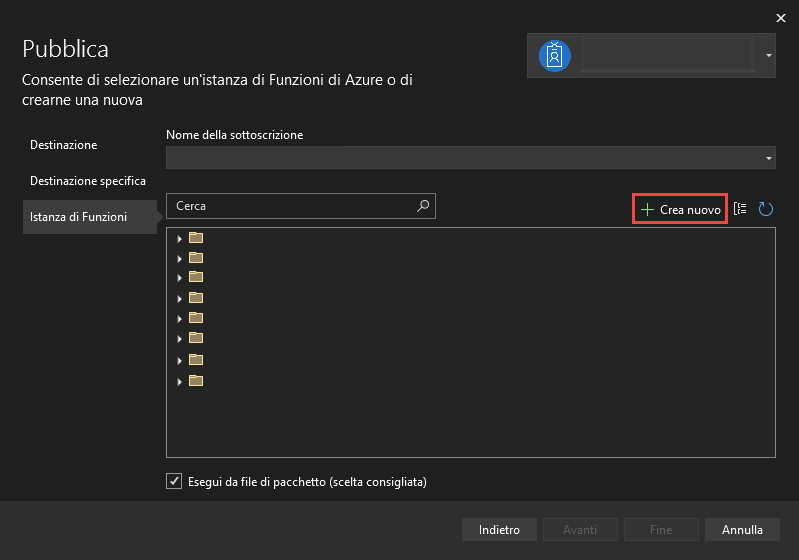Click the disabled Fine button

coord(661,529)
